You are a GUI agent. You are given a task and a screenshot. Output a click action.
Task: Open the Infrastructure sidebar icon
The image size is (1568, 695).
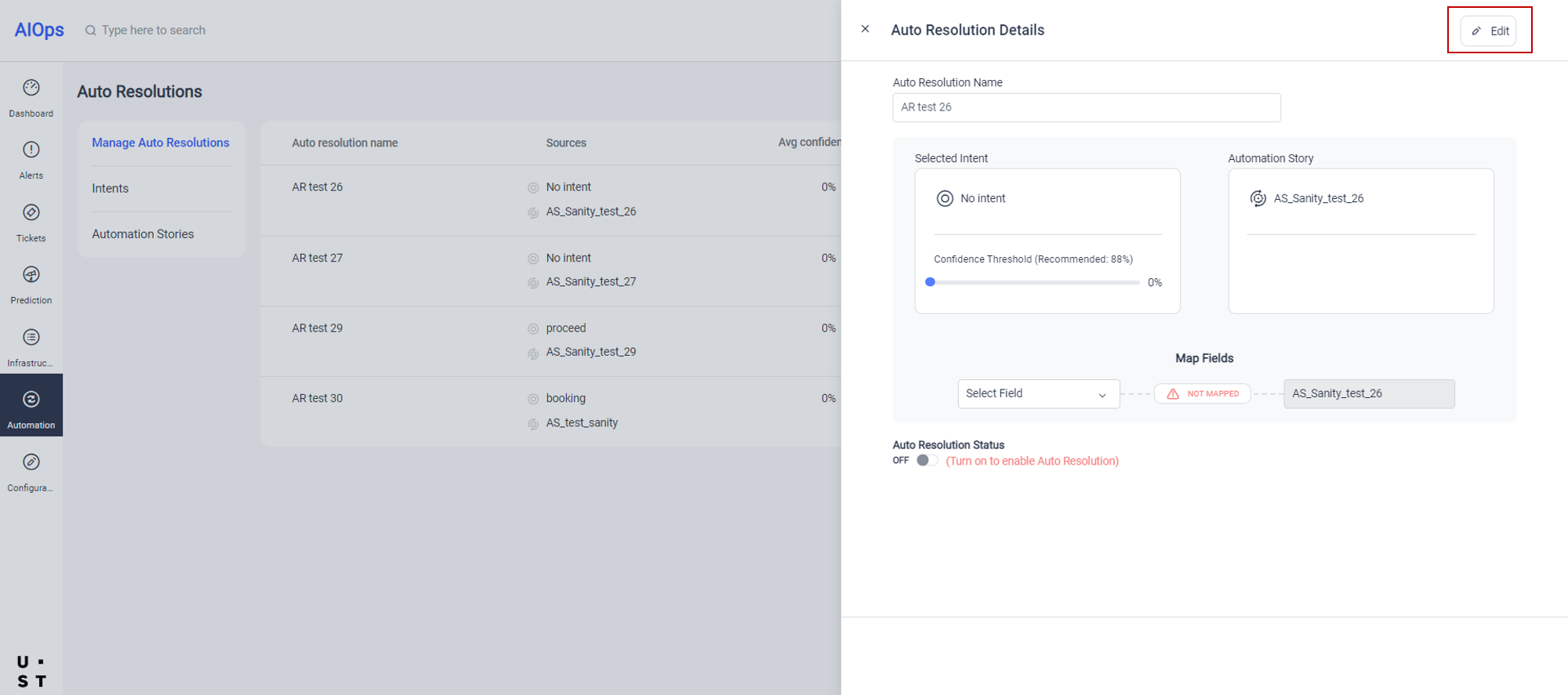(x=31, y=346)
